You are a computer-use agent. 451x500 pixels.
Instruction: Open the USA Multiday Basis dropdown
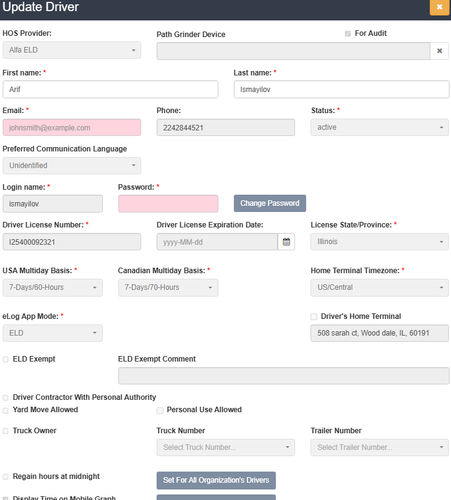click(x=53, y=288)
